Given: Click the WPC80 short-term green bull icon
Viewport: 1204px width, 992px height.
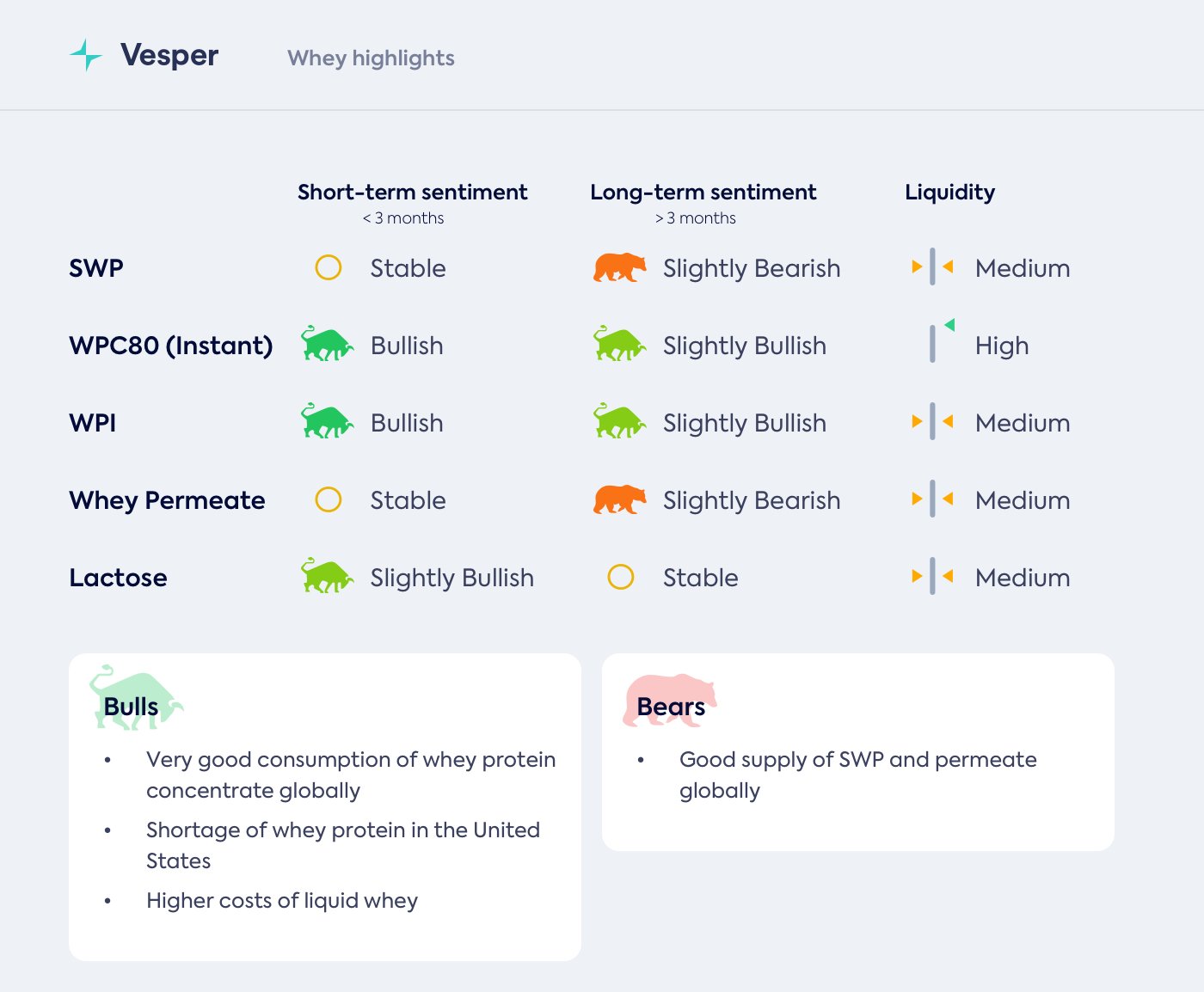Looking at the screenshot, I should tap(327, 345).
